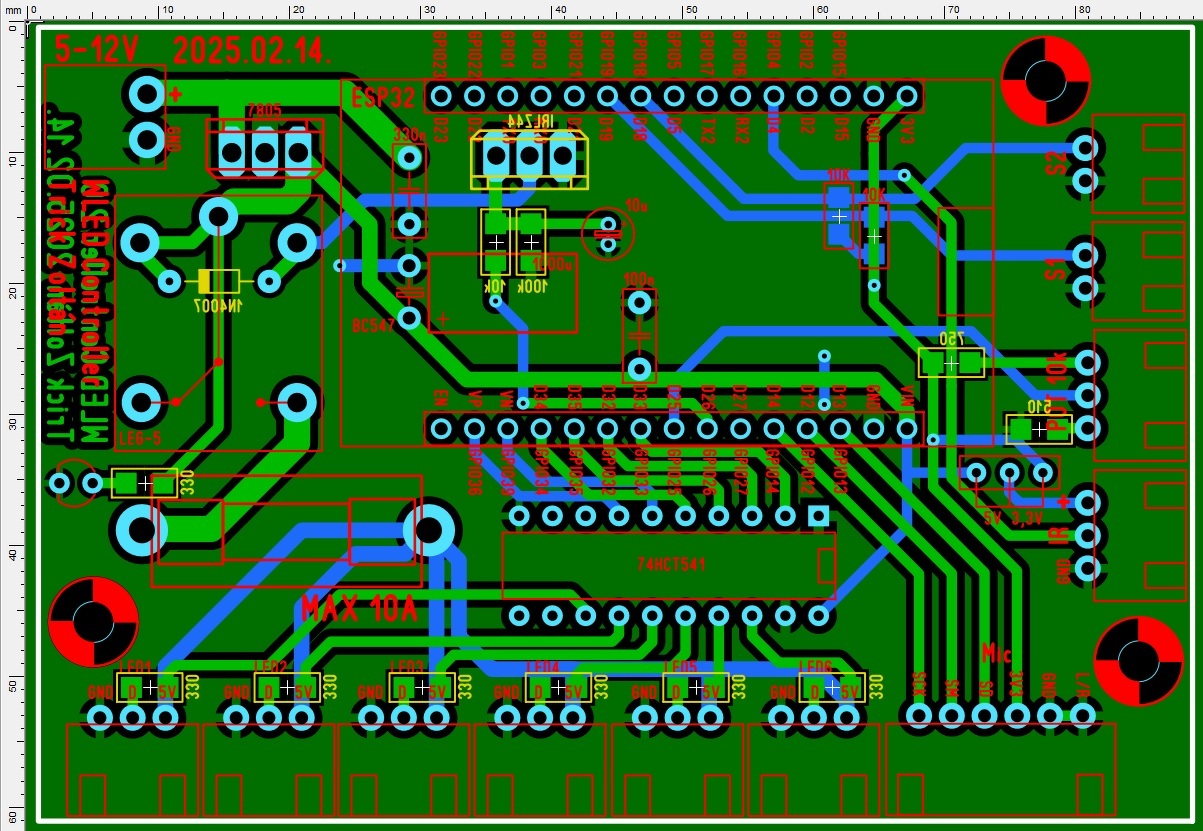Click the 510 resistor SMD footprint

click(1039, 429)
